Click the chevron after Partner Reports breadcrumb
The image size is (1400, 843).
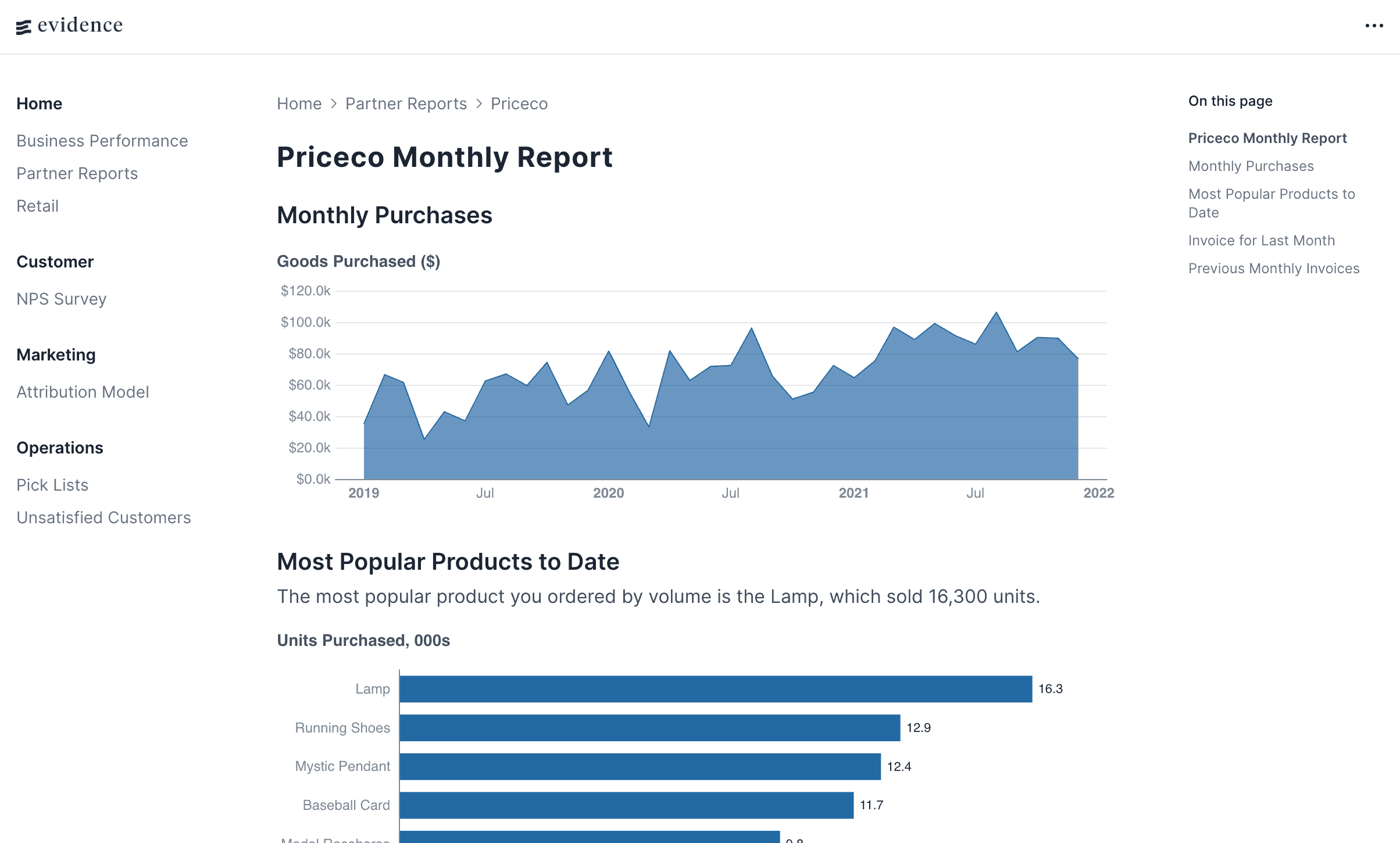click(479, 103)
